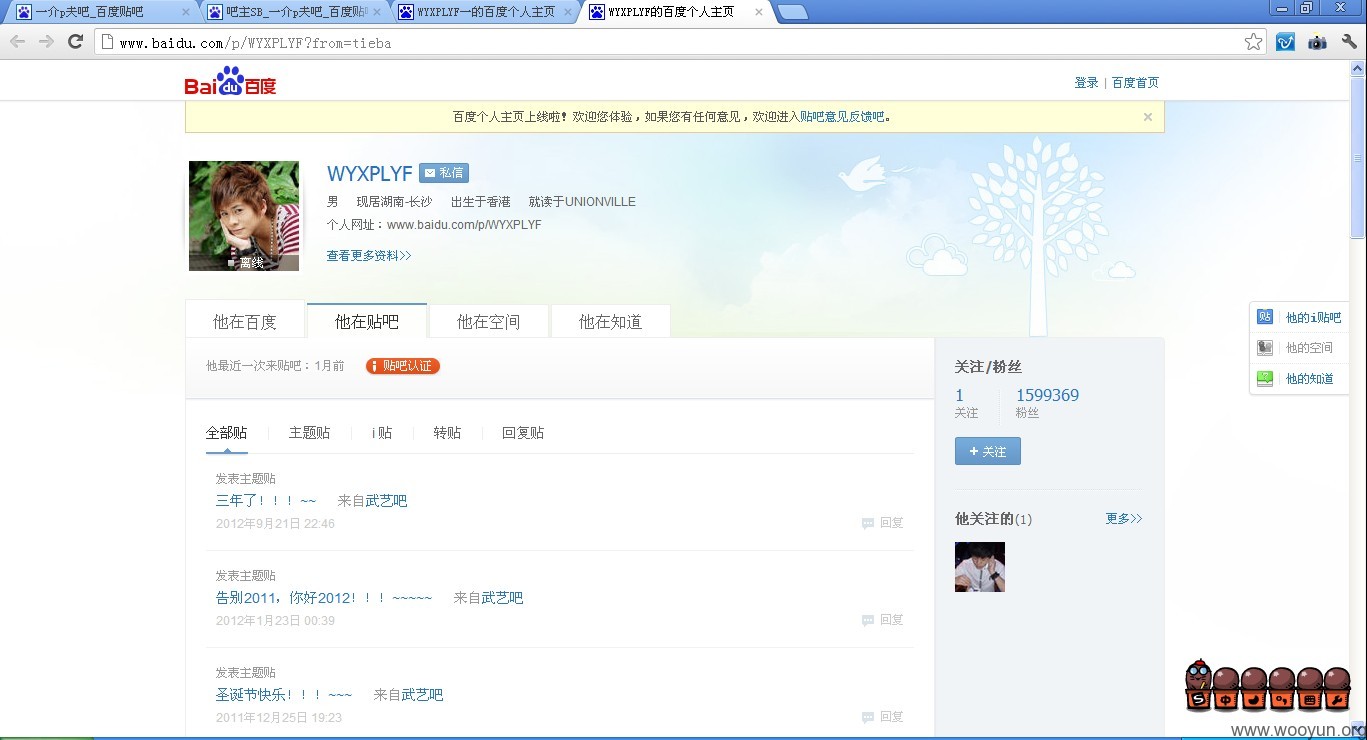Click 他的知道 text link
Image resolution: width=1367 pixels, height=740 pixels.
point(1310,379)
